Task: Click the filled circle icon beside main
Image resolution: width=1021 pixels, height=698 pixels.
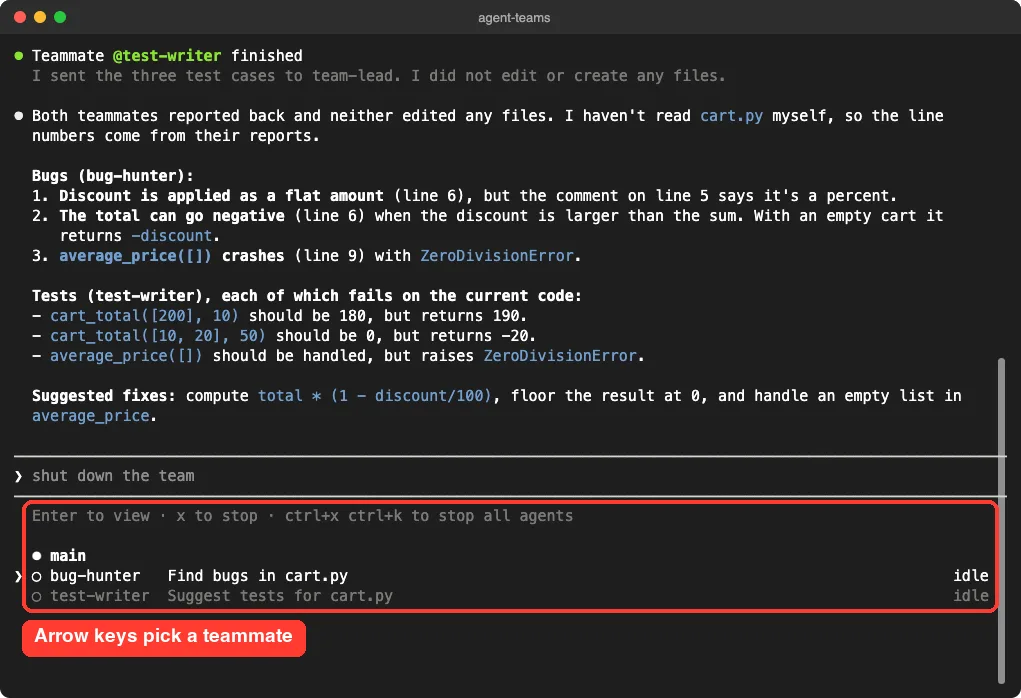Action: click(36, 556)
